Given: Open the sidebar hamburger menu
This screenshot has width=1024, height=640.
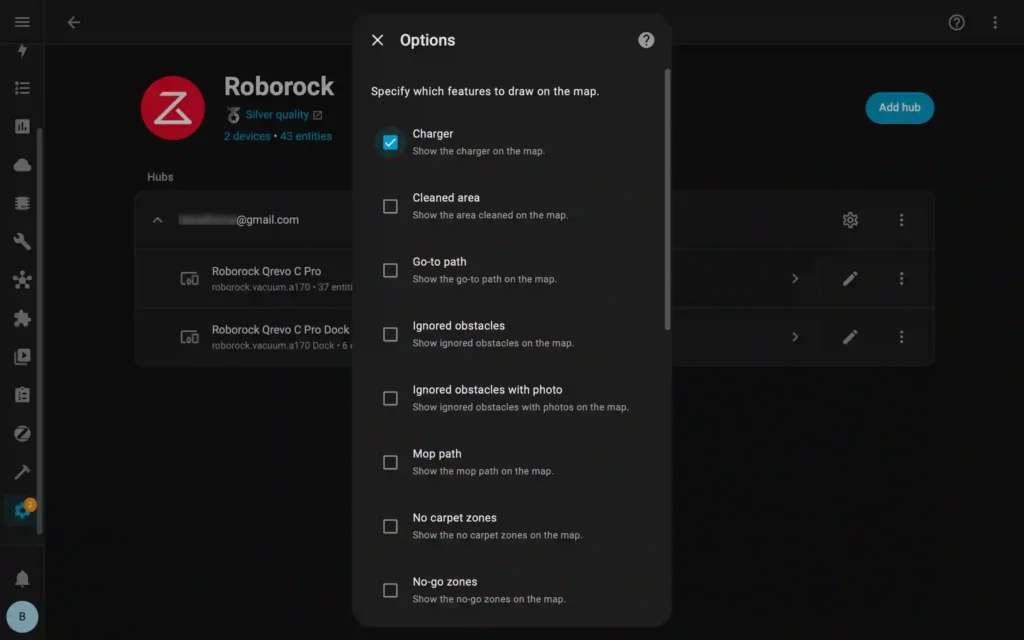Looking at the screenshot, I should click(22, 21).
